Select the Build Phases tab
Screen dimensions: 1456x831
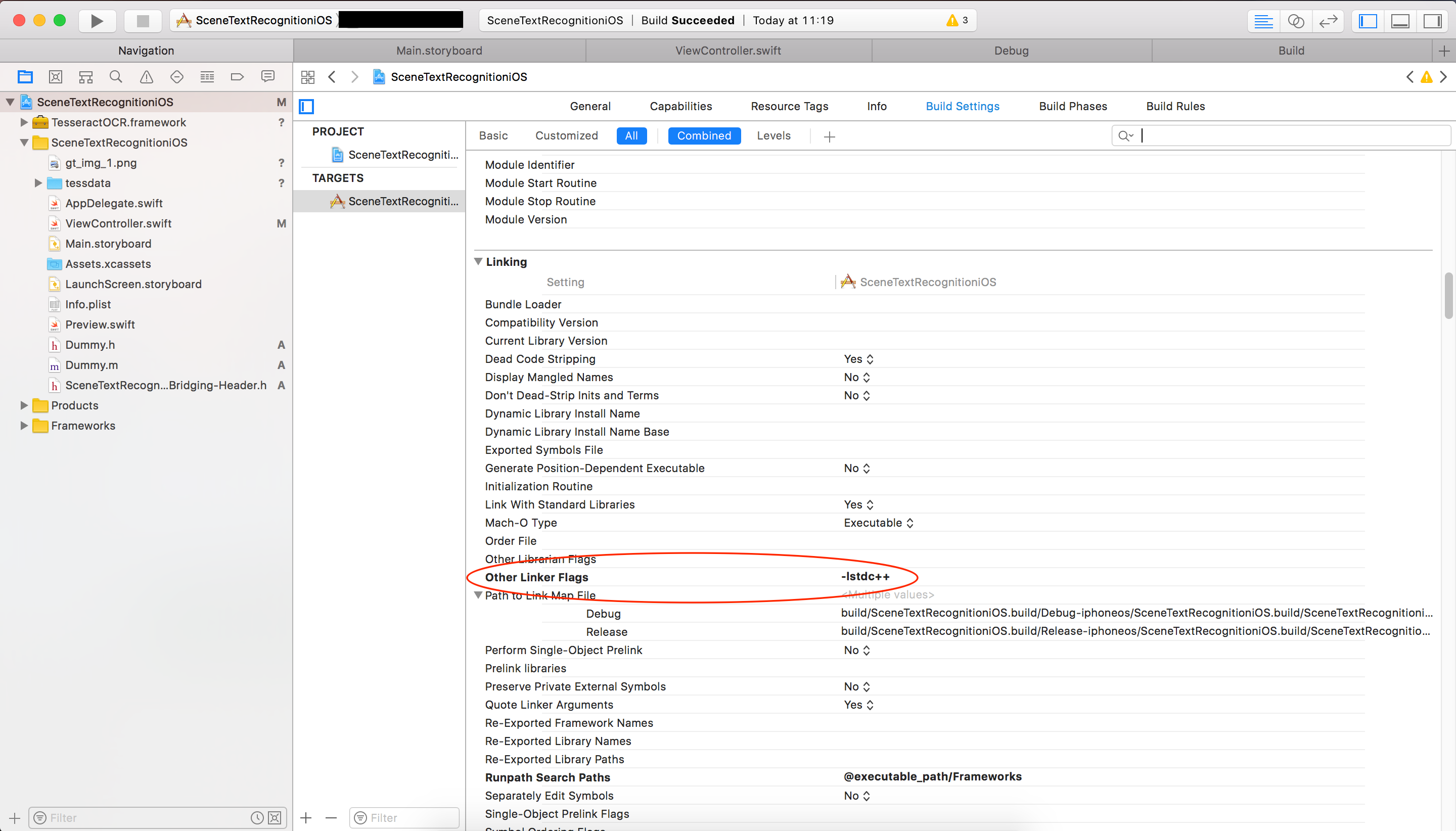[1073, 106]
